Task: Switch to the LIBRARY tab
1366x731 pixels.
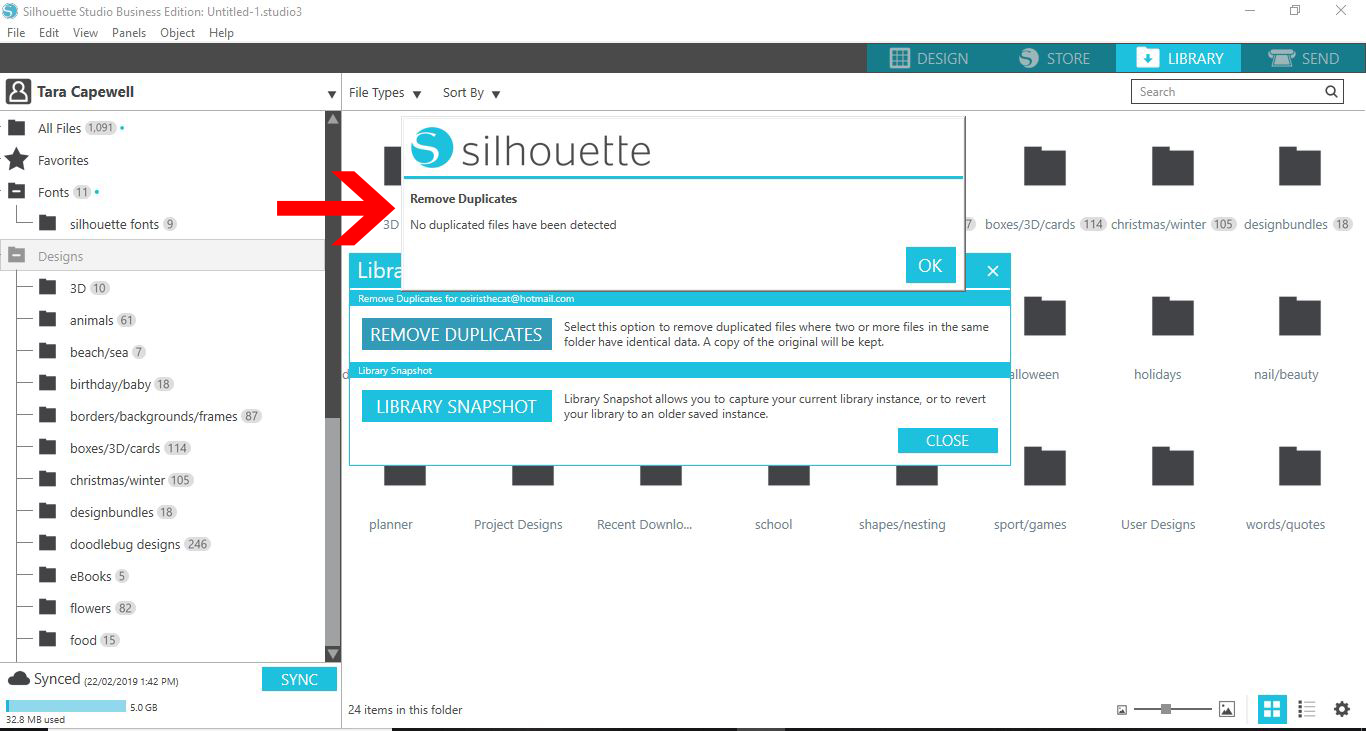Action: point(1178,58)
